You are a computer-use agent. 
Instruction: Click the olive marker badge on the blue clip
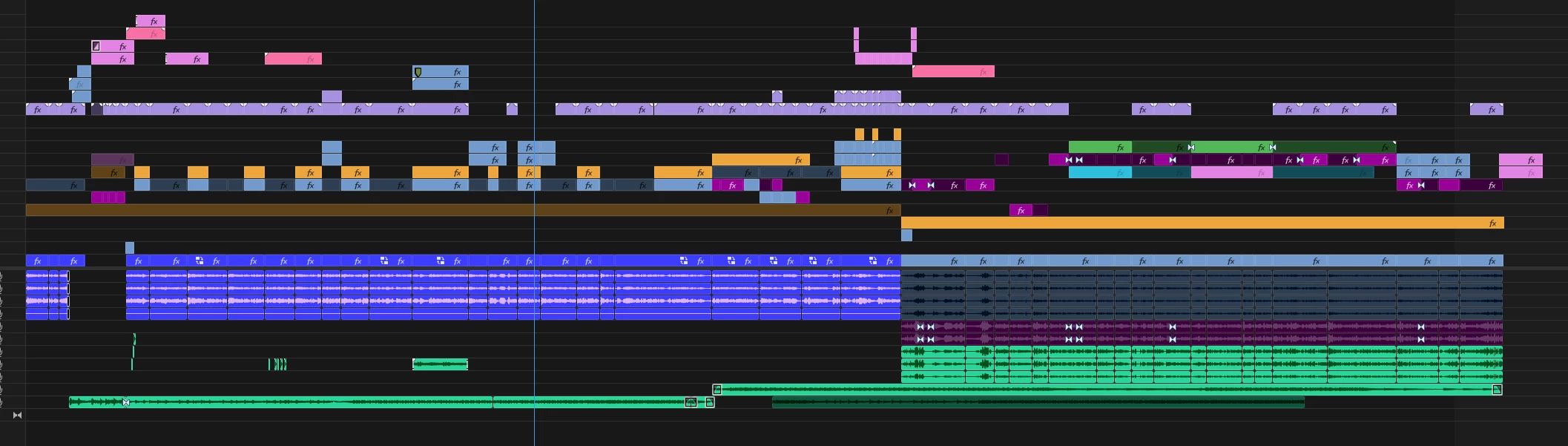click(x=418, y=72)
